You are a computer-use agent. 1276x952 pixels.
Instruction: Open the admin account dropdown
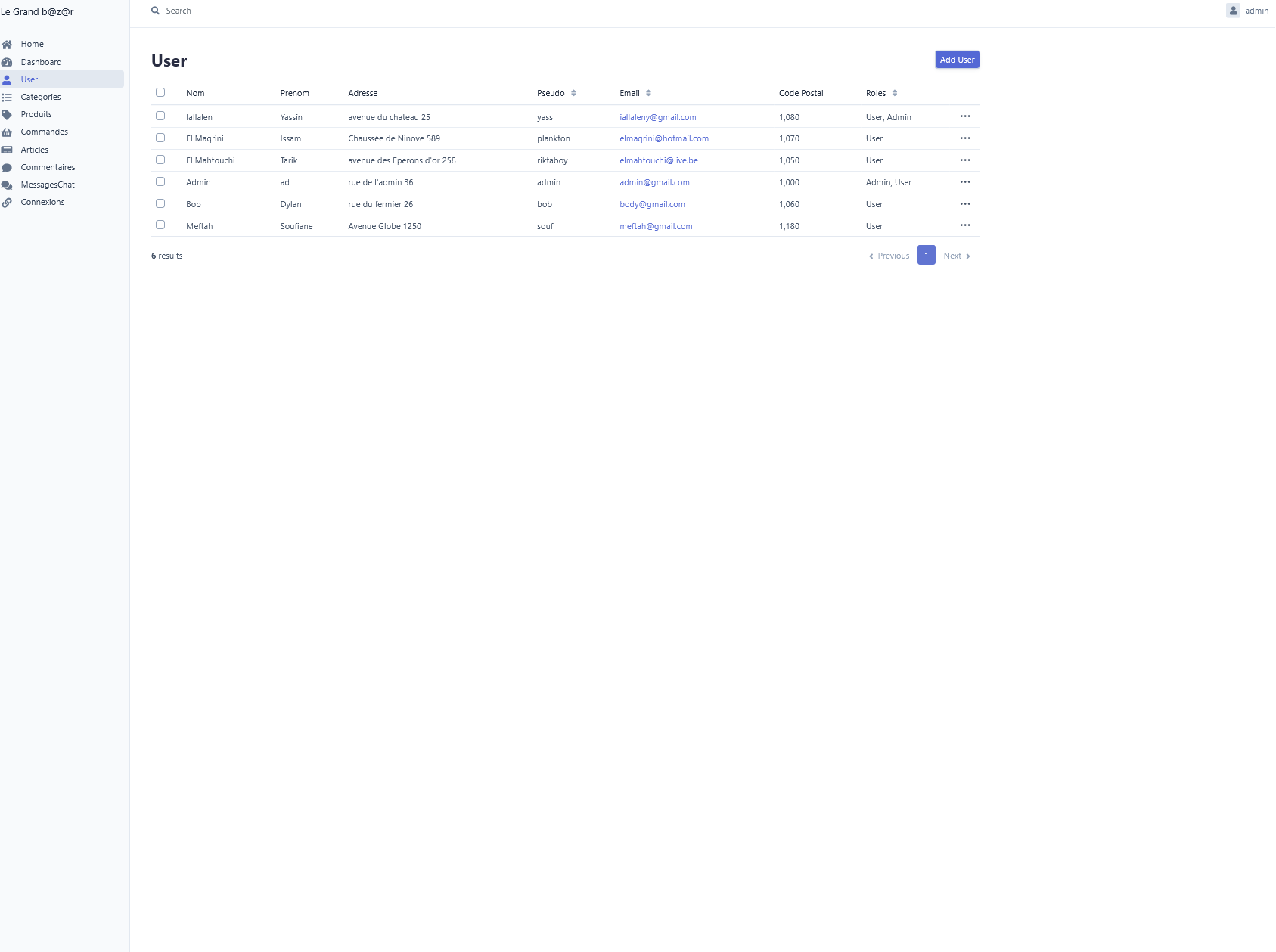tap(1248, 11)
